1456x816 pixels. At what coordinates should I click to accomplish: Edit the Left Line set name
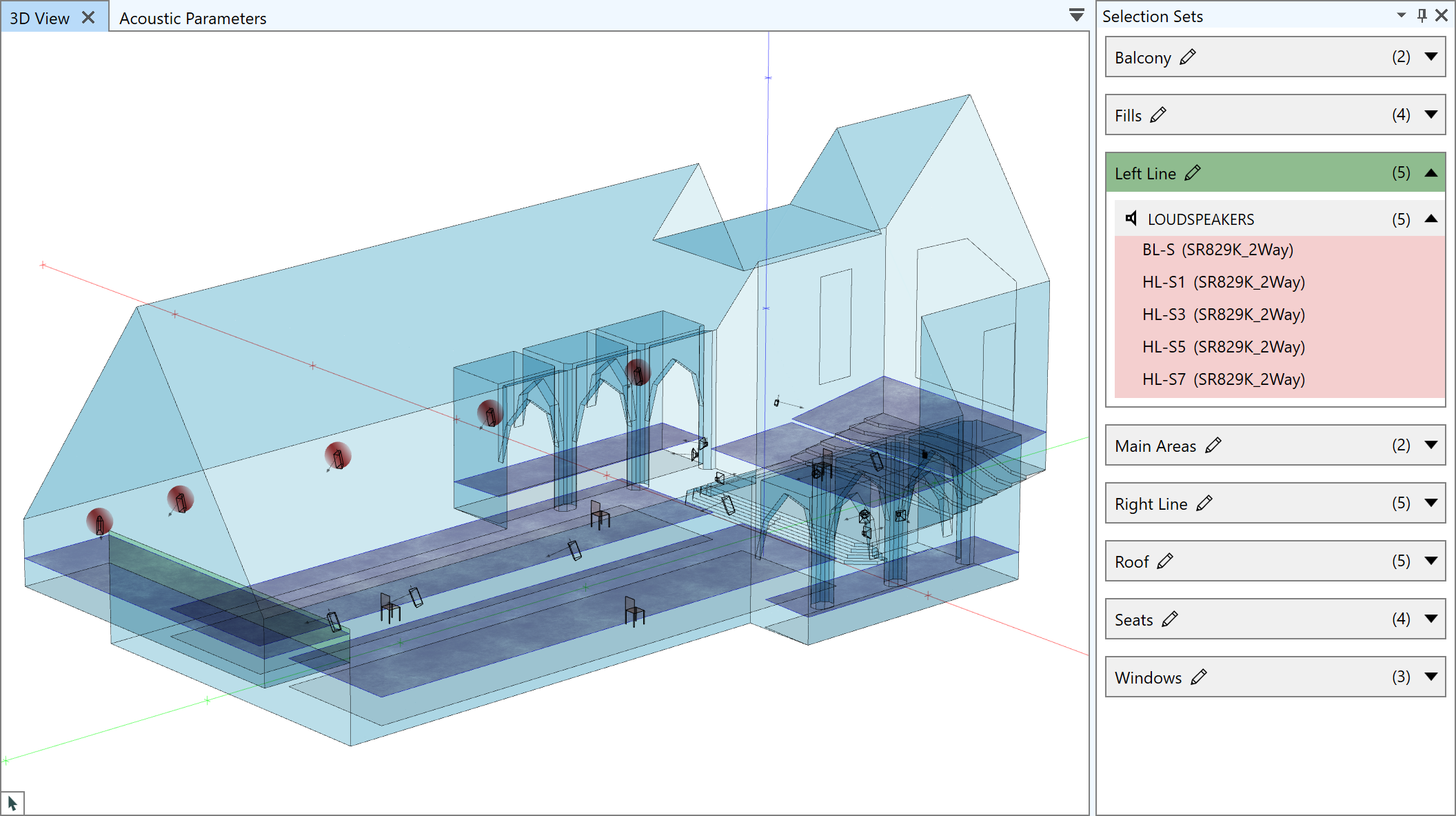(1193, 173)
